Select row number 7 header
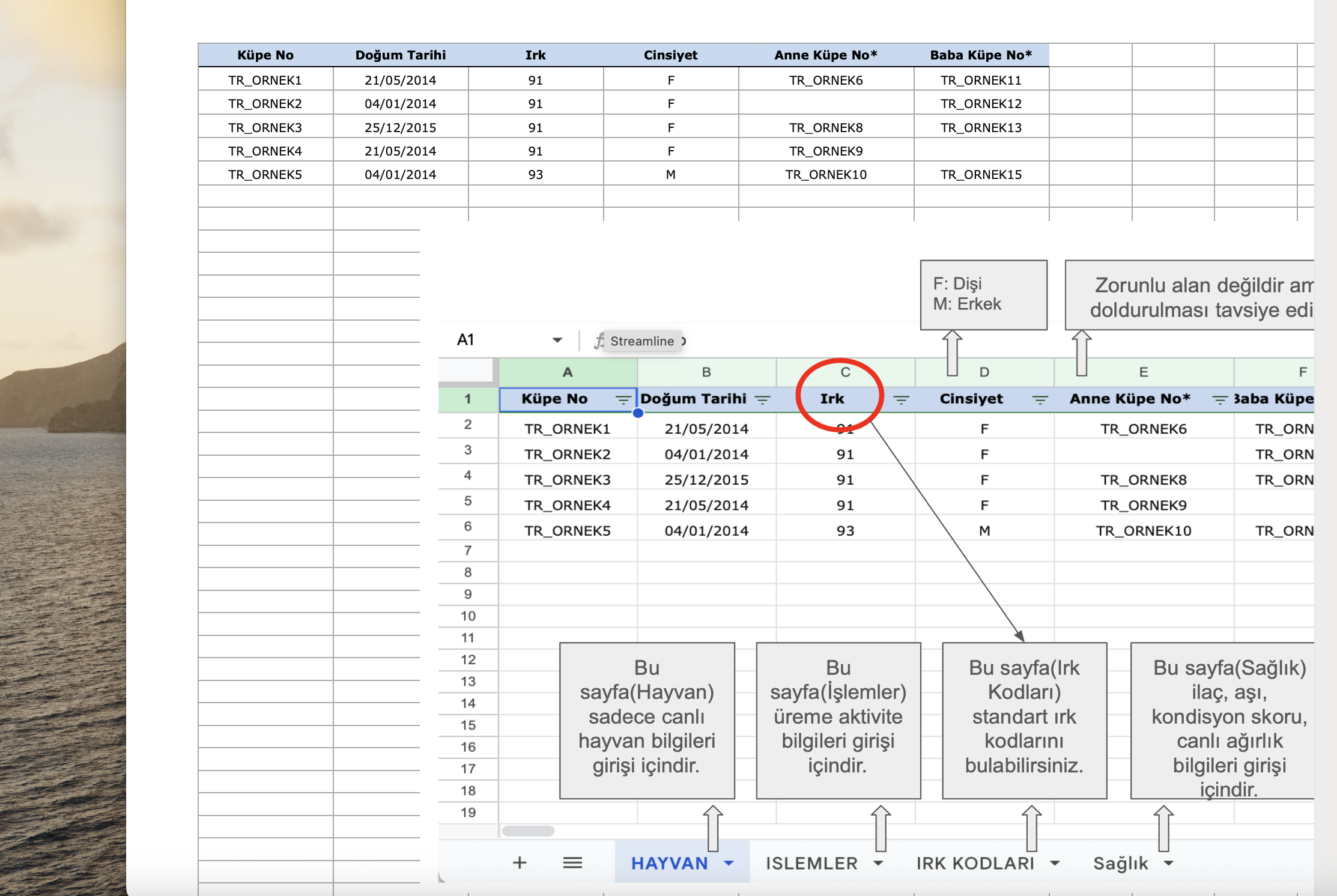This screenshot has height=896, width=1337. [x=468, y=550]
